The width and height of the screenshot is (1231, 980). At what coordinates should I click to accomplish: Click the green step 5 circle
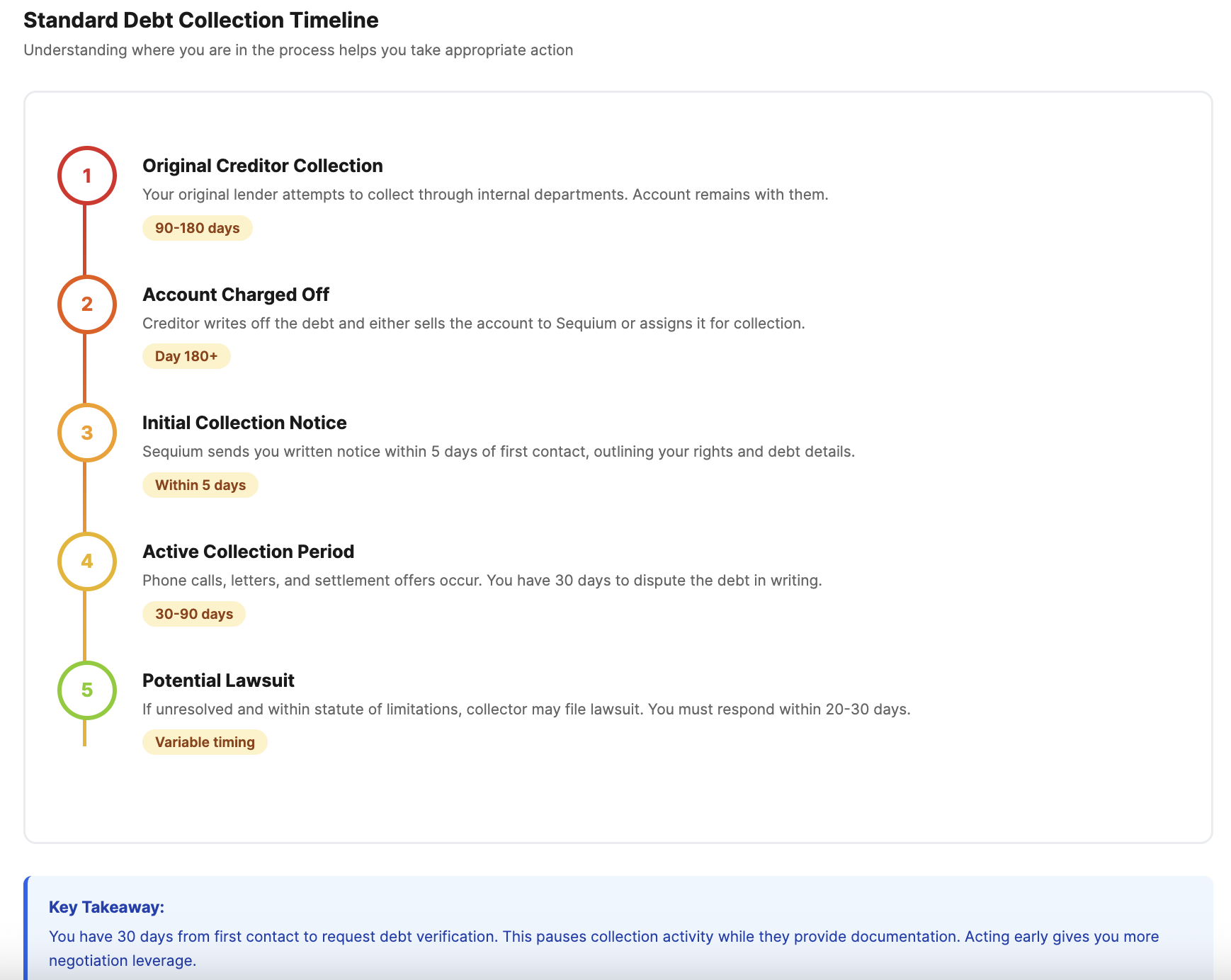(87, 690)
